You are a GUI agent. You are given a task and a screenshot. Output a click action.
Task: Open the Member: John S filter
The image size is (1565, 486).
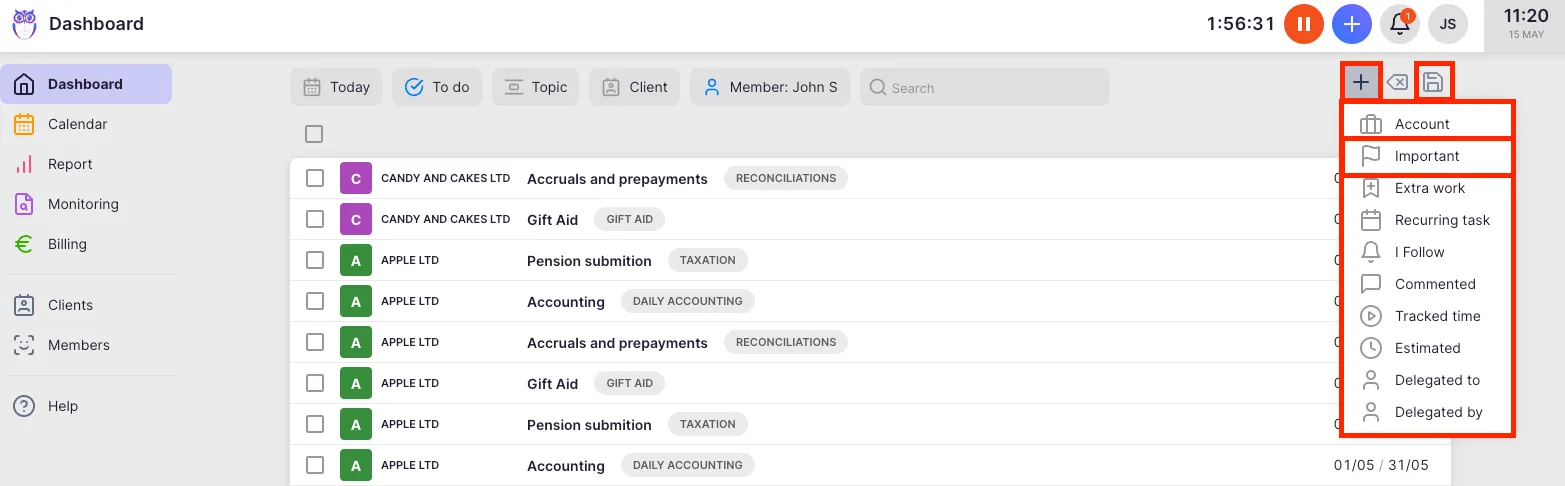770,87
